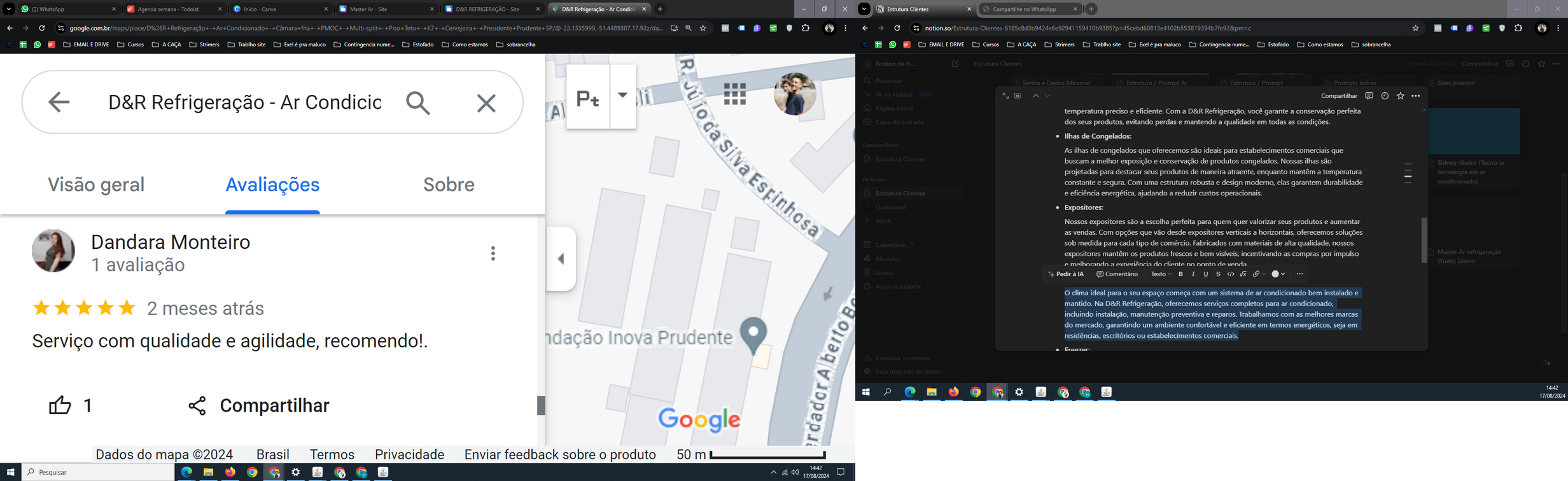Underline the selected Notion text

(1205, 274)
